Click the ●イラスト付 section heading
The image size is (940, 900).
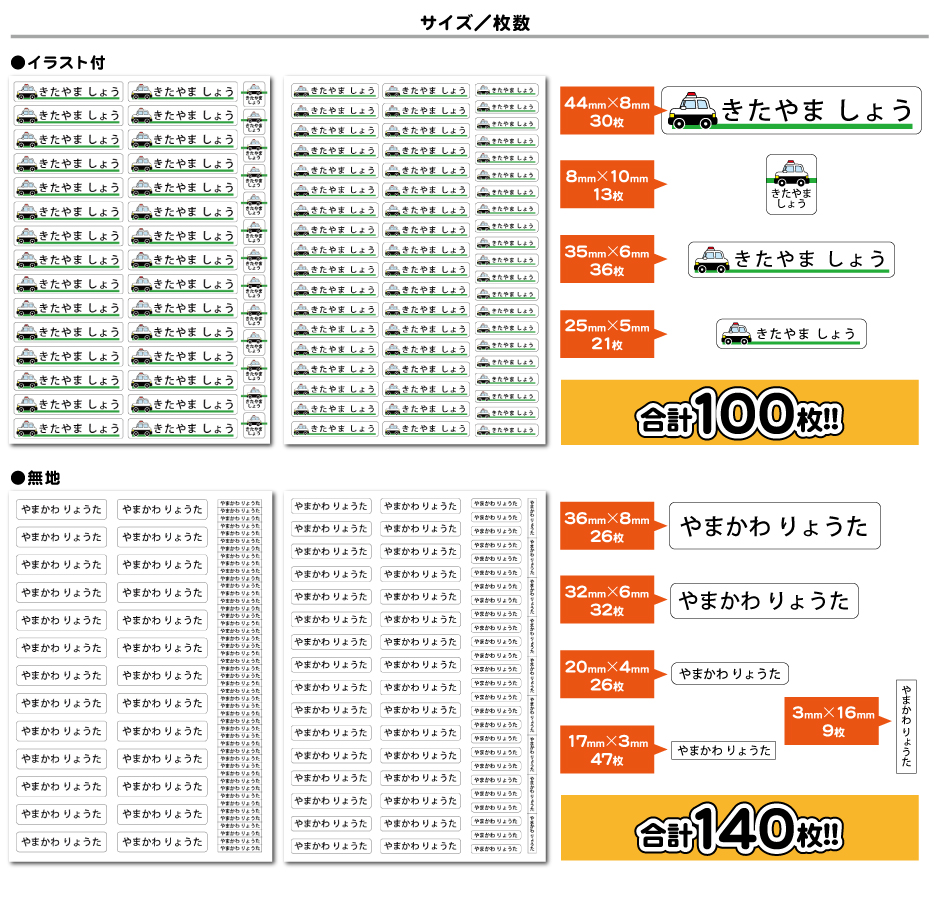[57, 62]
